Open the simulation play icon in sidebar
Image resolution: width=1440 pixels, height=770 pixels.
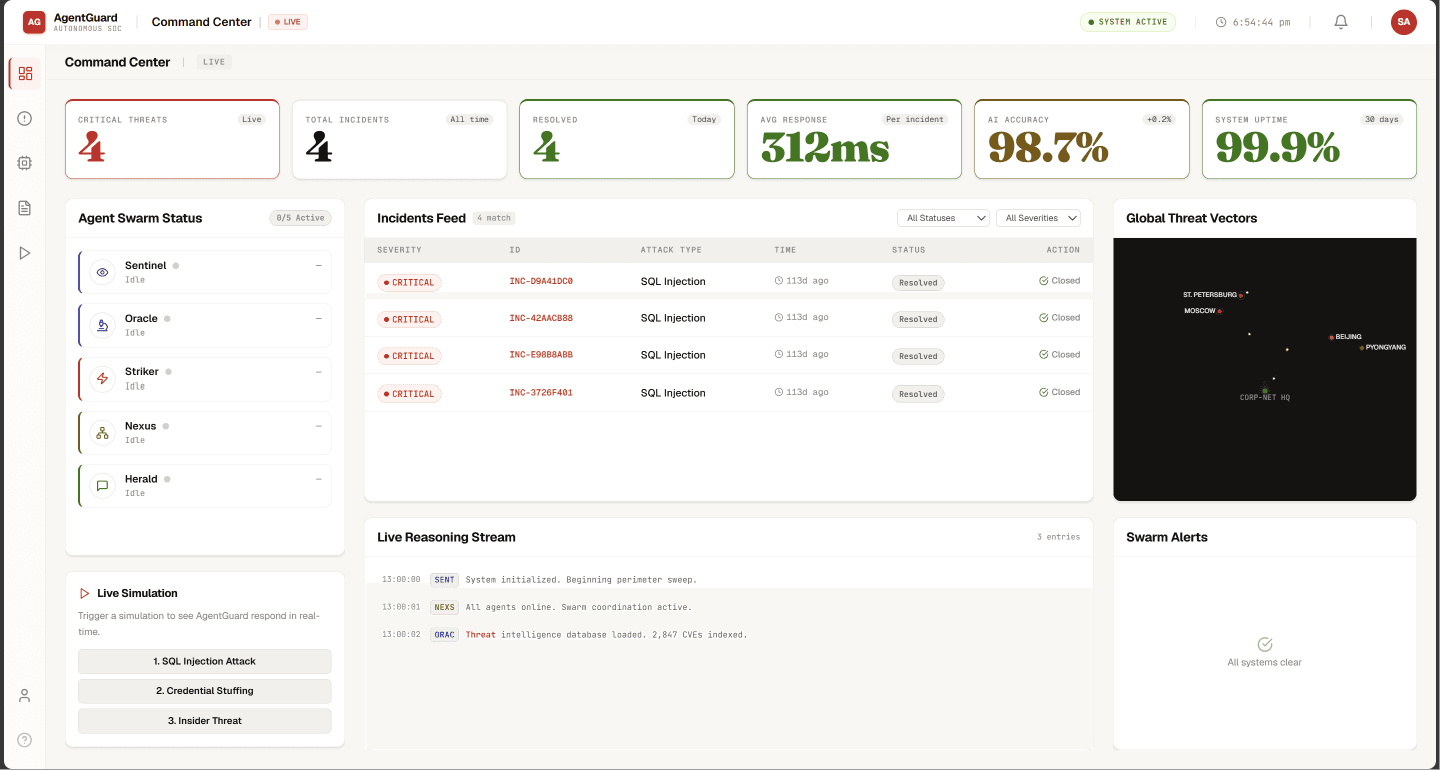25,253
